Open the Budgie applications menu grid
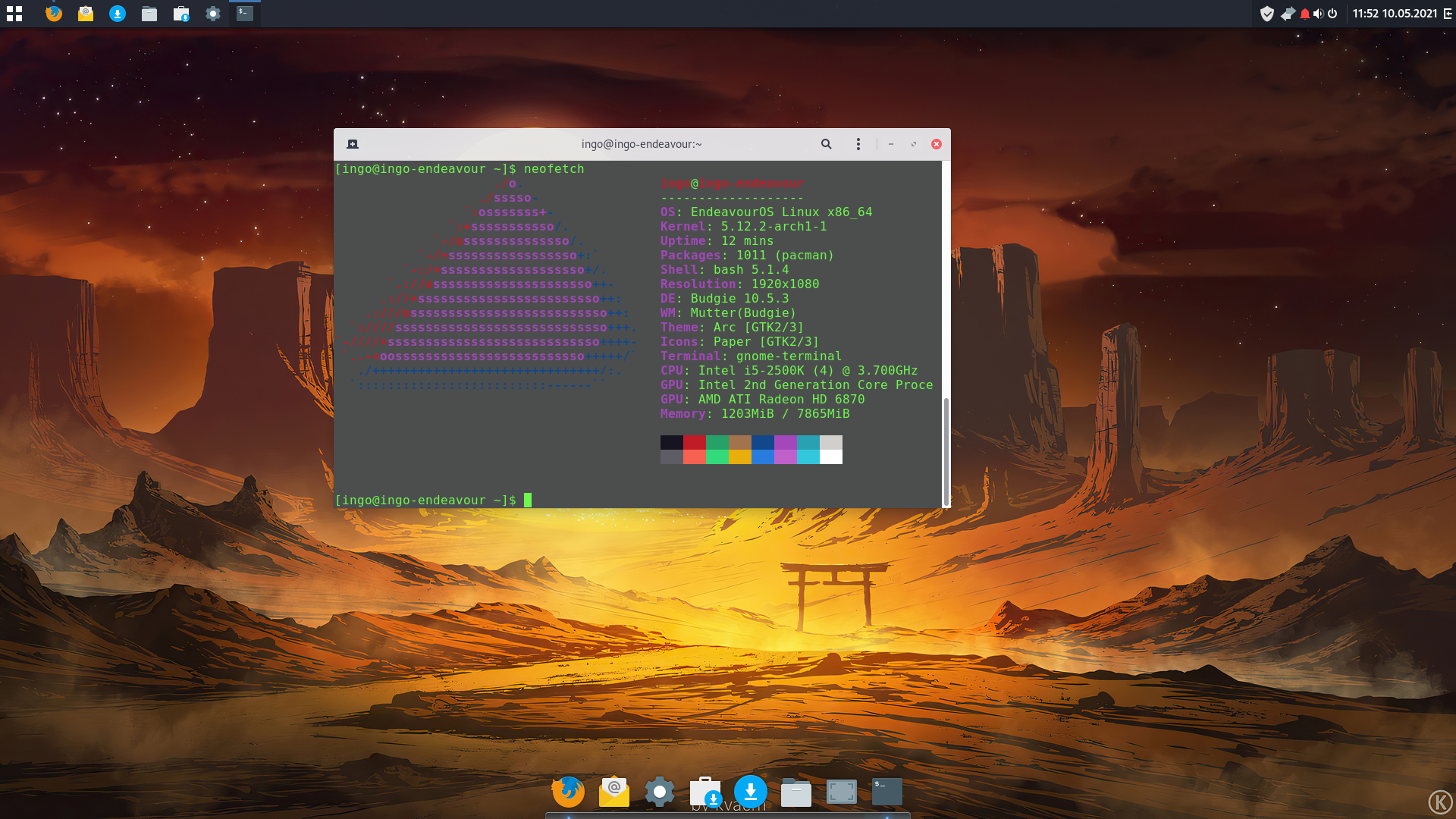 (x=14, y=14)
